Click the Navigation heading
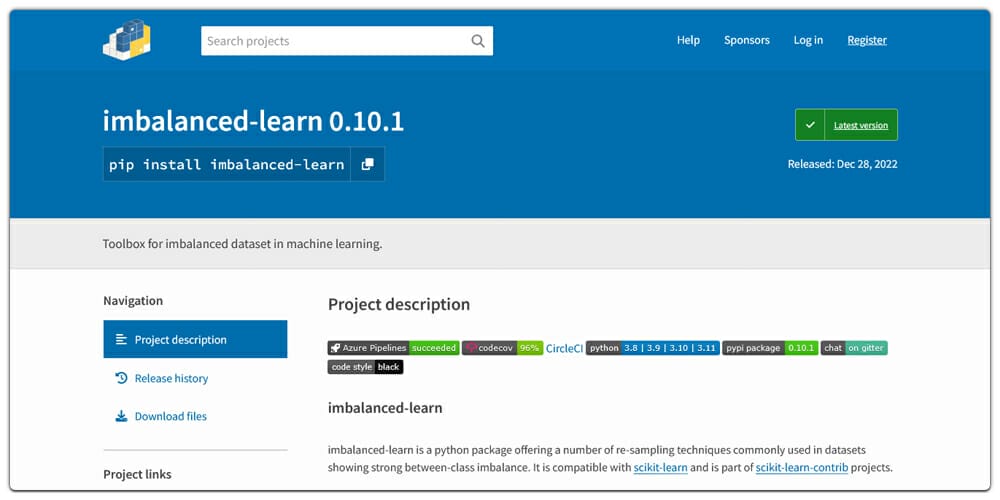The height and width of the screenshot is (500, 1000). (133, 301)
